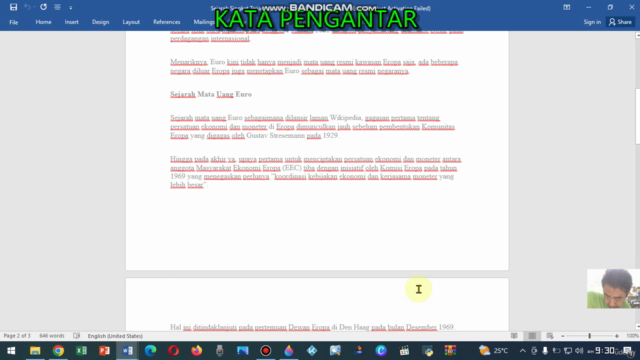Viewport: 640px width, 360px height.
Task: Select the Mailings ribbon tab
Action: point(204,22)
